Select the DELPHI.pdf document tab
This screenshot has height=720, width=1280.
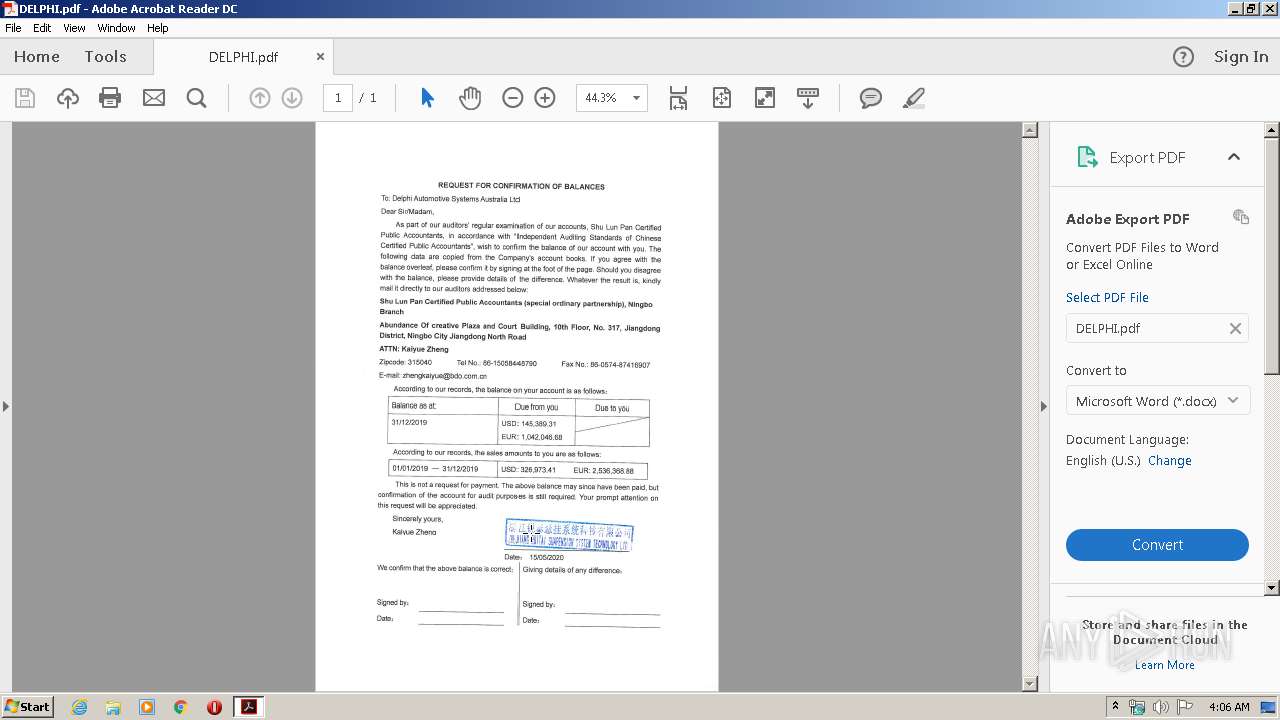(243, 57)
